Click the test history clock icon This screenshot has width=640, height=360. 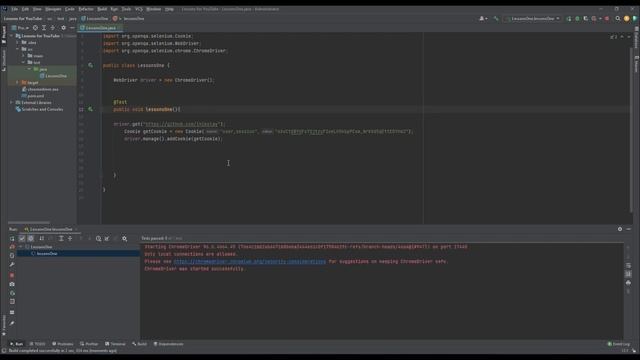click(x=98, y=238)
